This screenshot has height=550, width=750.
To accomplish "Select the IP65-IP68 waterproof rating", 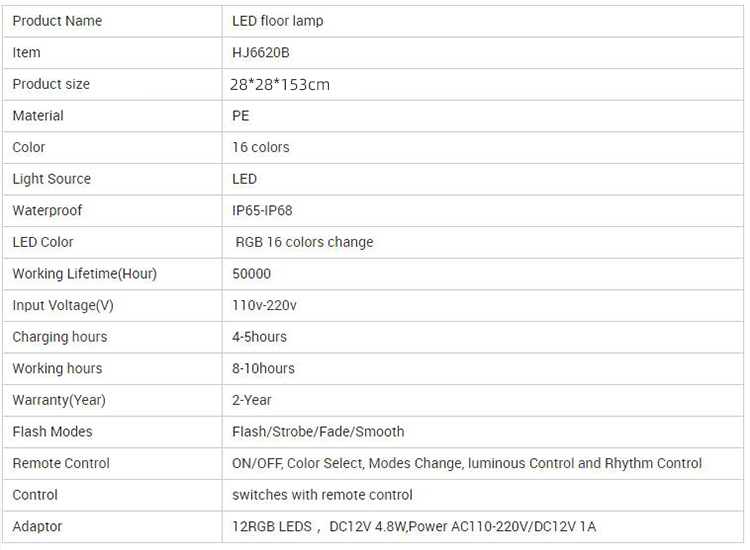I will 262,211.
